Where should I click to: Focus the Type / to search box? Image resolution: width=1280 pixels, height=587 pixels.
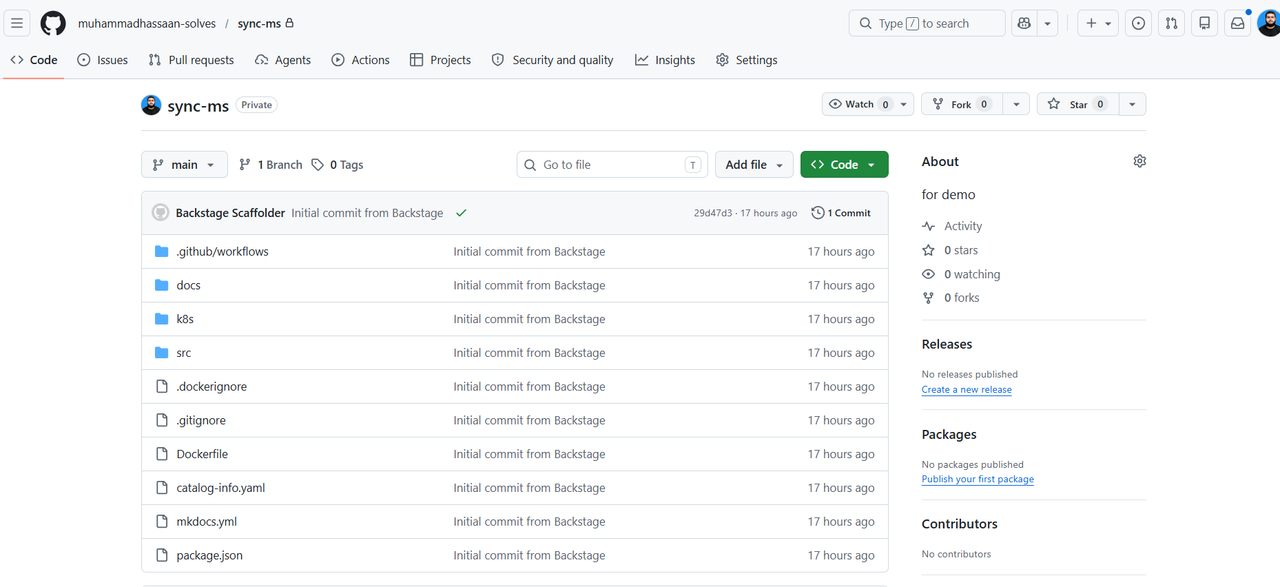[927, 23]
